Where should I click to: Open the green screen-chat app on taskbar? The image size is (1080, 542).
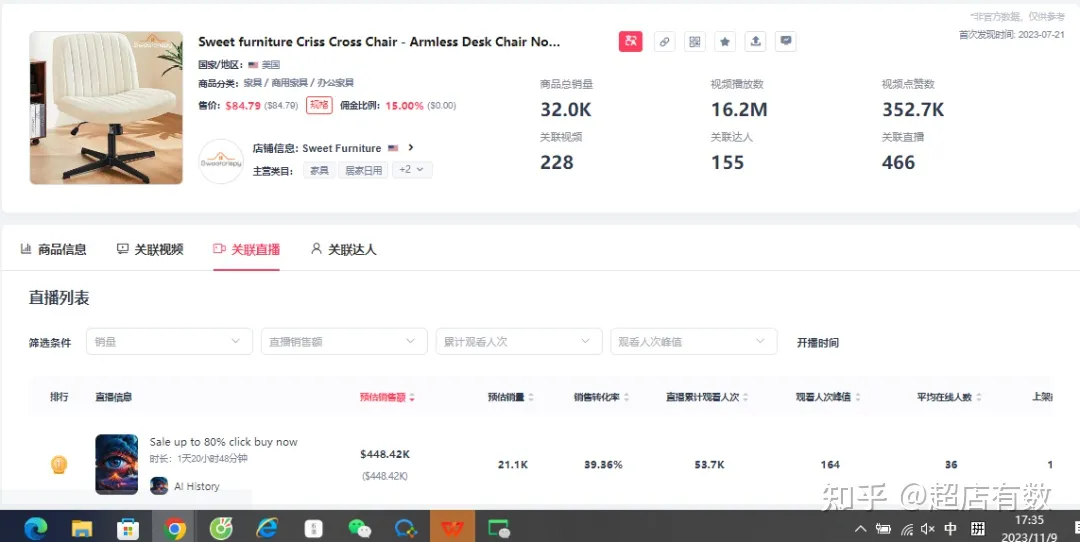(499, 528)
